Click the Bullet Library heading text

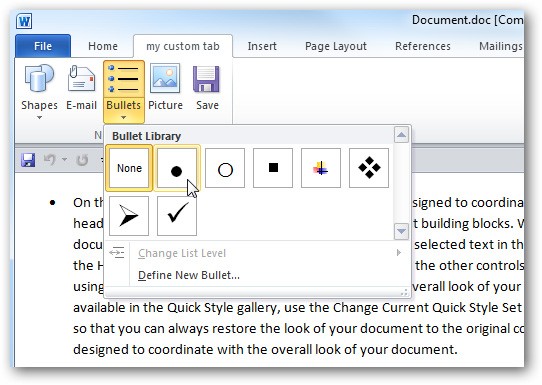coord(147,136)
